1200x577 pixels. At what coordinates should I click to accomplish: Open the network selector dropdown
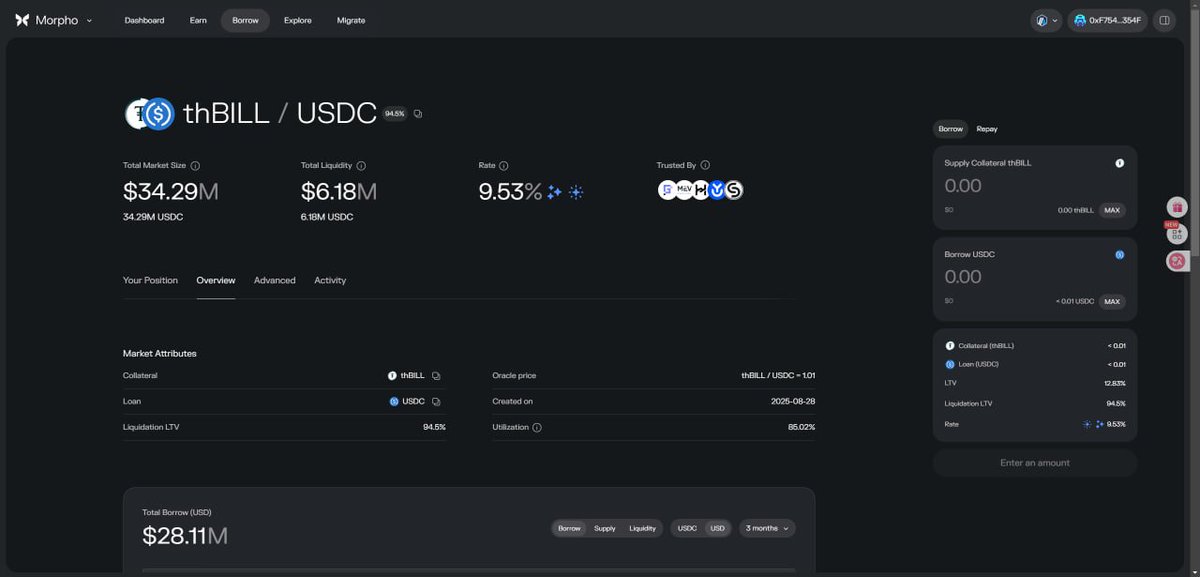coord(1046,20)
